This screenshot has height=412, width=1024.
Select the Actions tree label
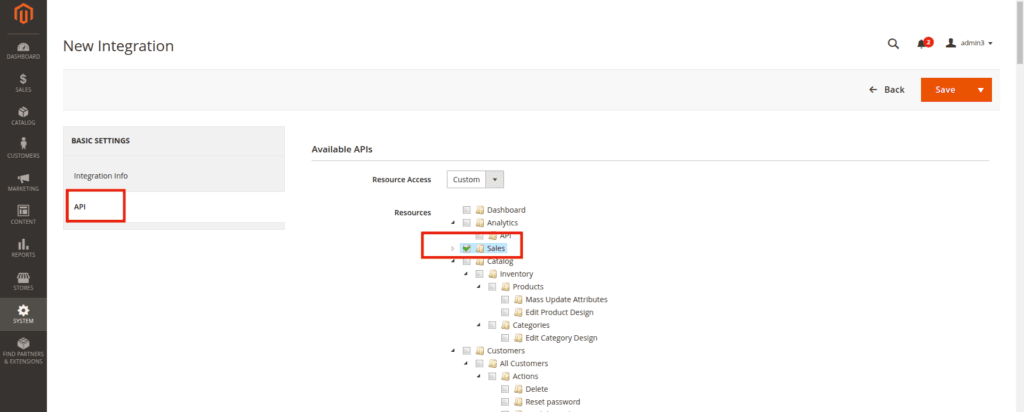[525, 376]
